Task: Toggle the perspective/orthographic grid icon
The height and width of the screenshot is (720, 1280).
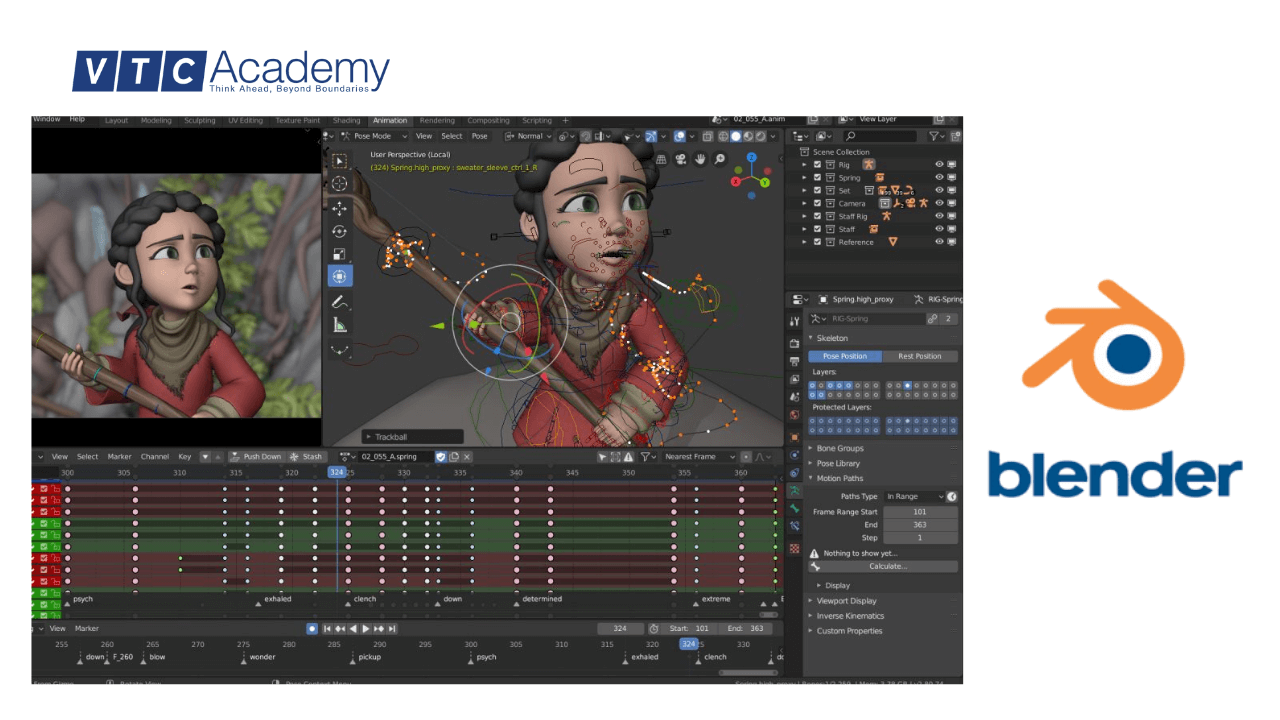Action: click(x=661, y=159)
